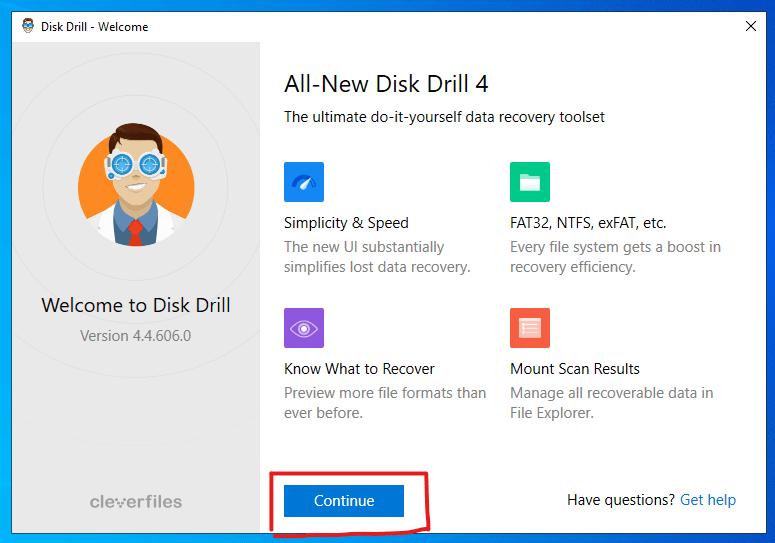Image resolution: width=775 pixels, height=543 pixels.
Task: Click the "FAT32, NTFS, exFAT, etc." heading
Action: (x=588, y=223)
